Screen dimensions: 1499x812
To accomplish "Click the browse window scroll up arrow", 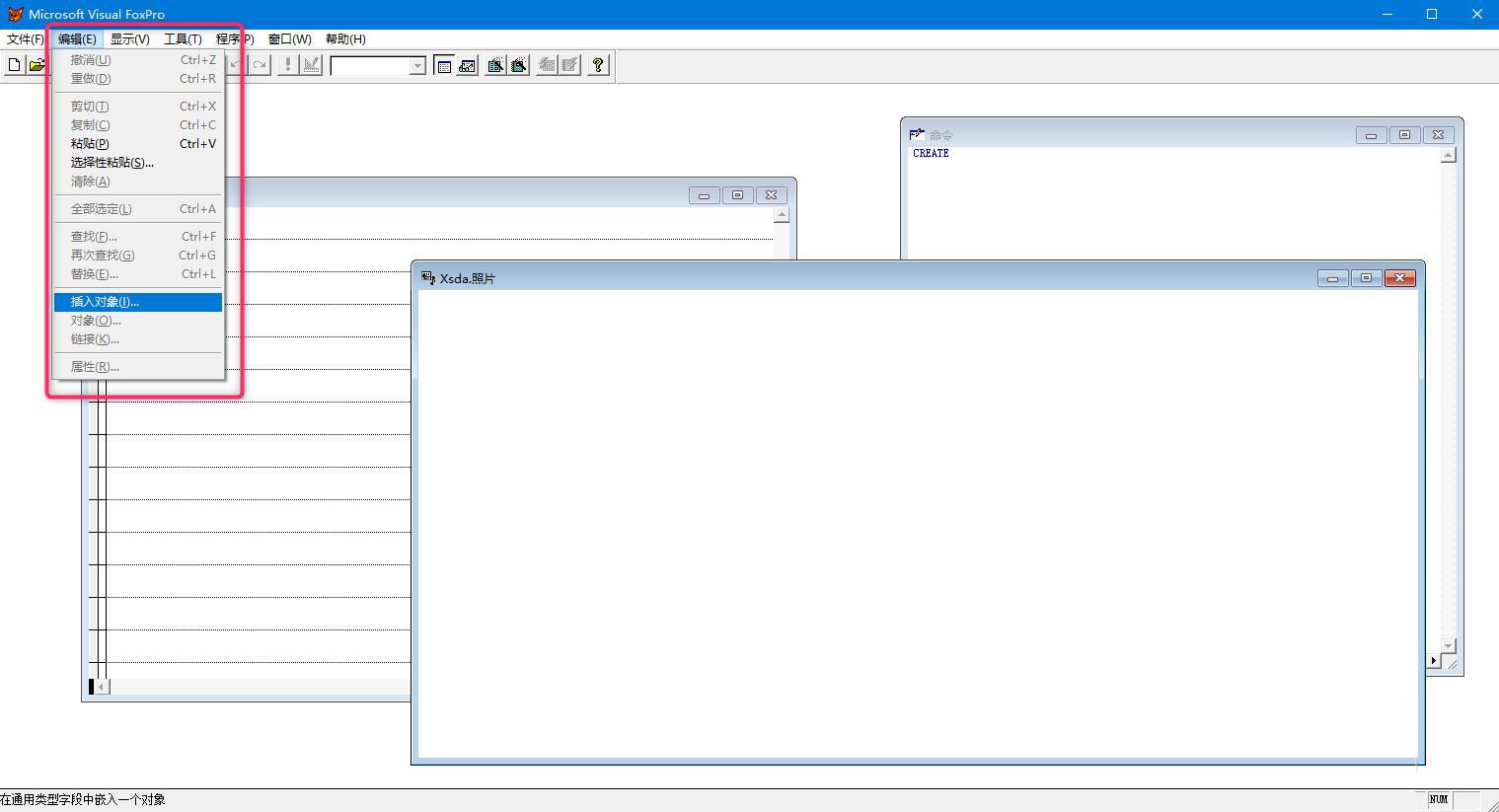I will 782,215.
